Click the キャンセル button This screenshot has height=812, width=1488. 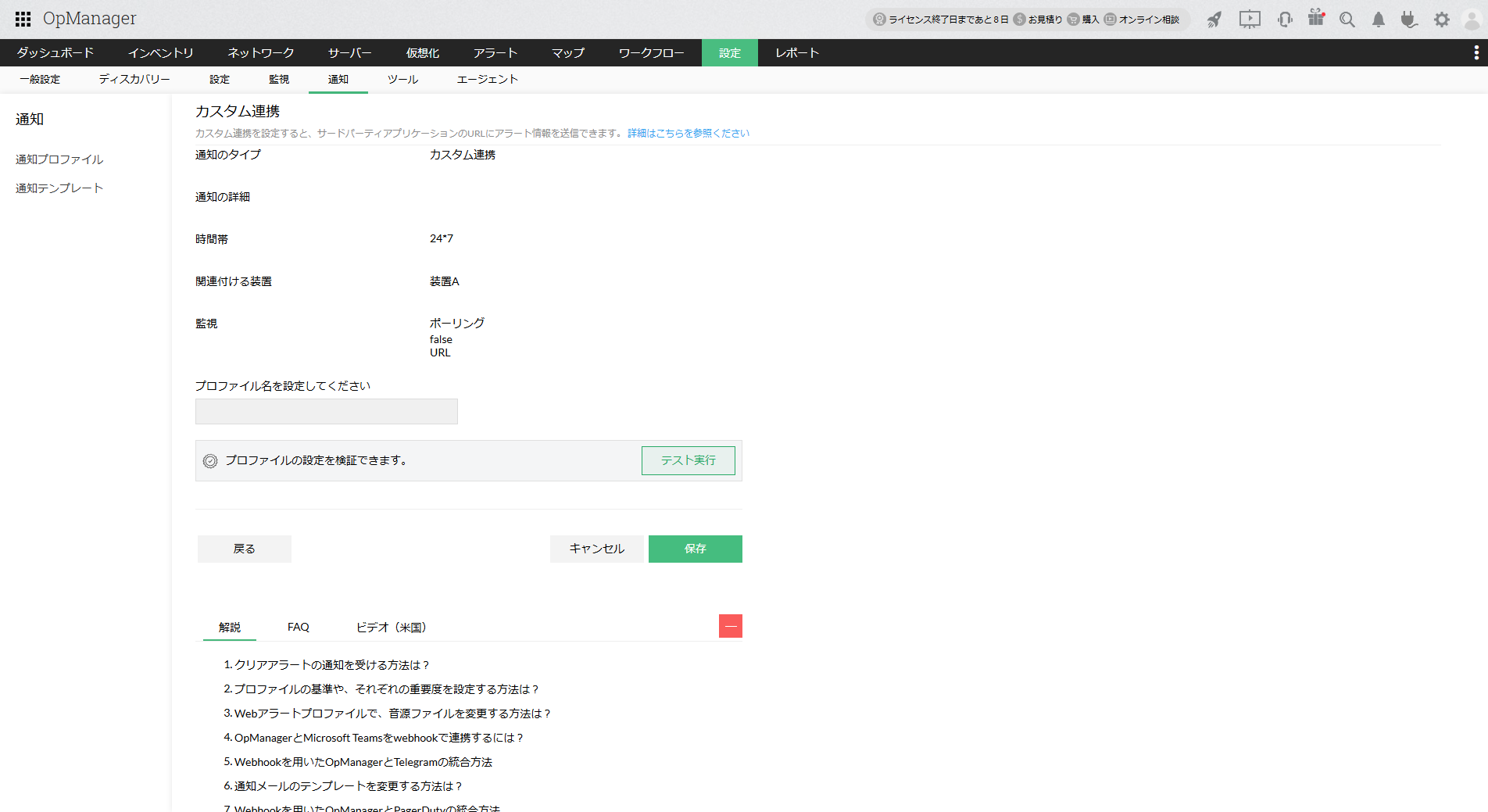coord(597,549)
